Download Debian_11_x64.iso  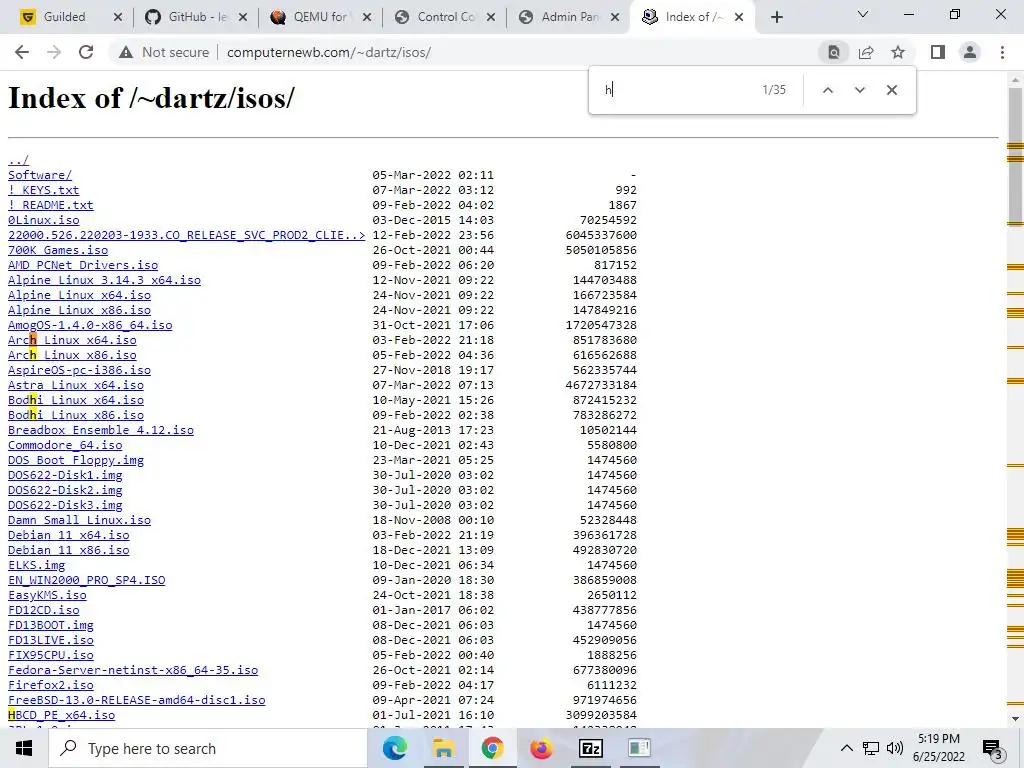pos(69,536)
